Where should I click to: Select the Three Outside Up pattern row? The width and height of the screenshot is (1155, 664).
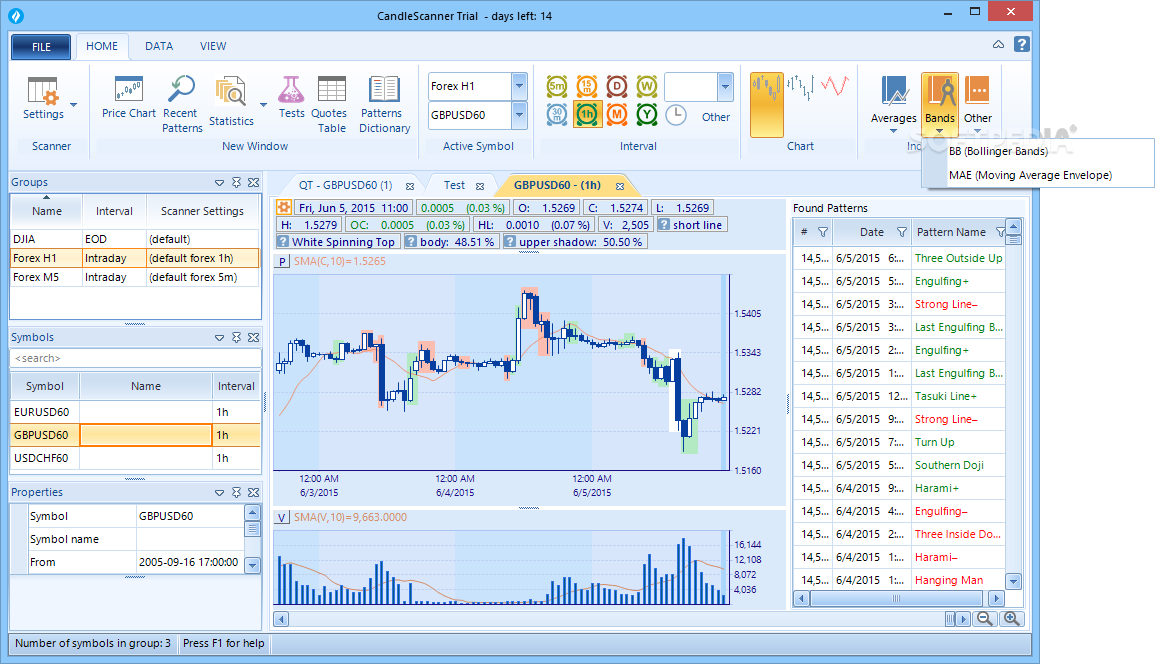click(899, 258)
